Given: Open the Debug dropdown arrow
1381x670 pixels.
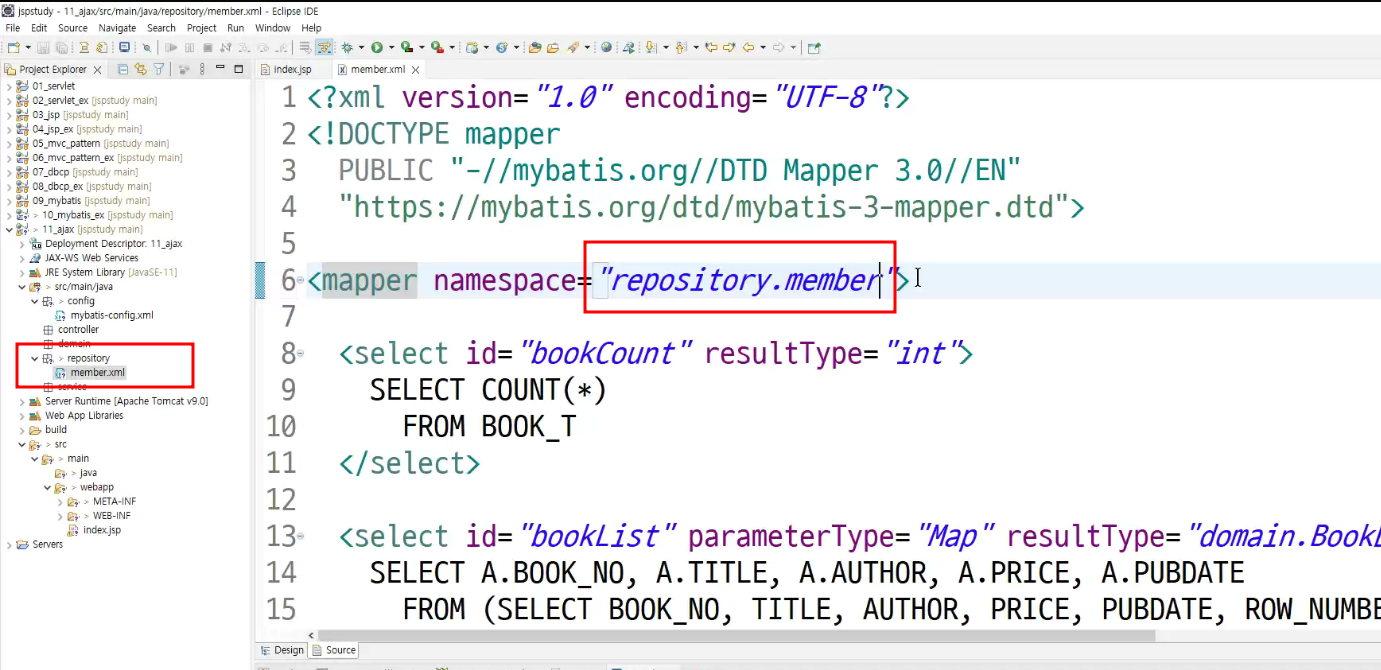Looking at the screenshot, I should [361, 47].
